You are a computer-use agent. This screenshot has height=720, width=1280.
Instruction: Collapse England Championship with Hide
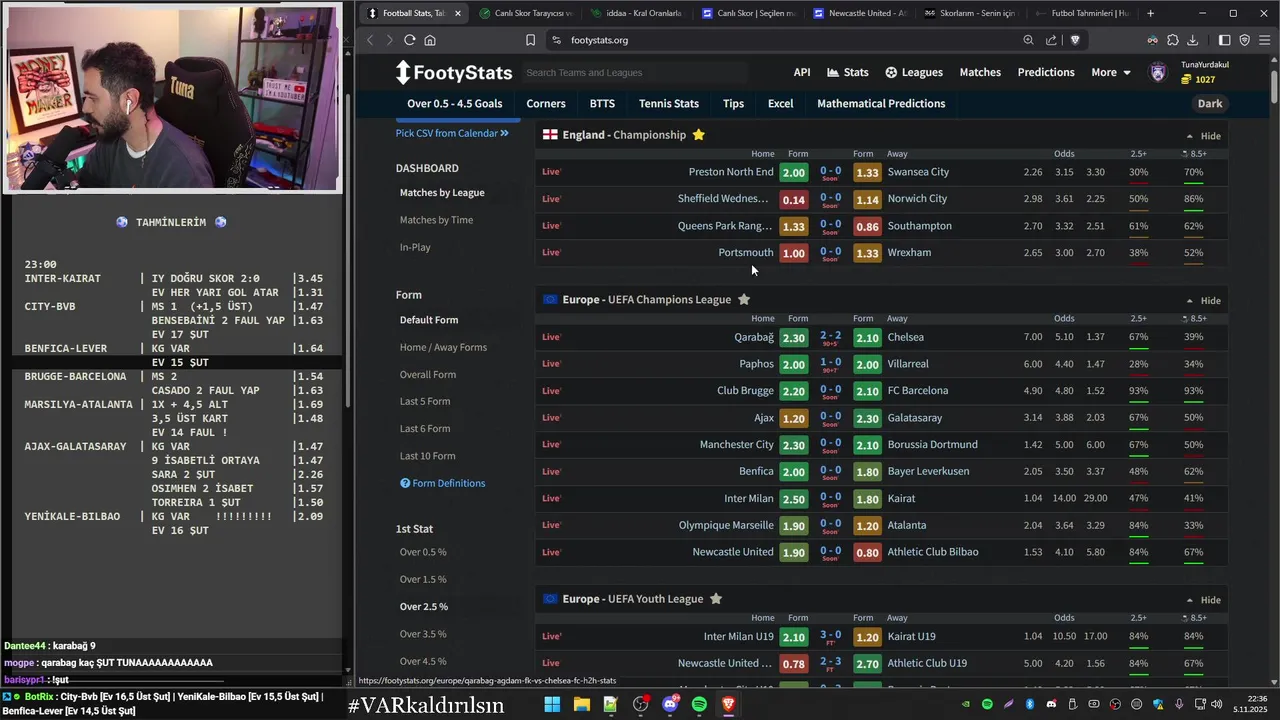(x=1203, y=136)
